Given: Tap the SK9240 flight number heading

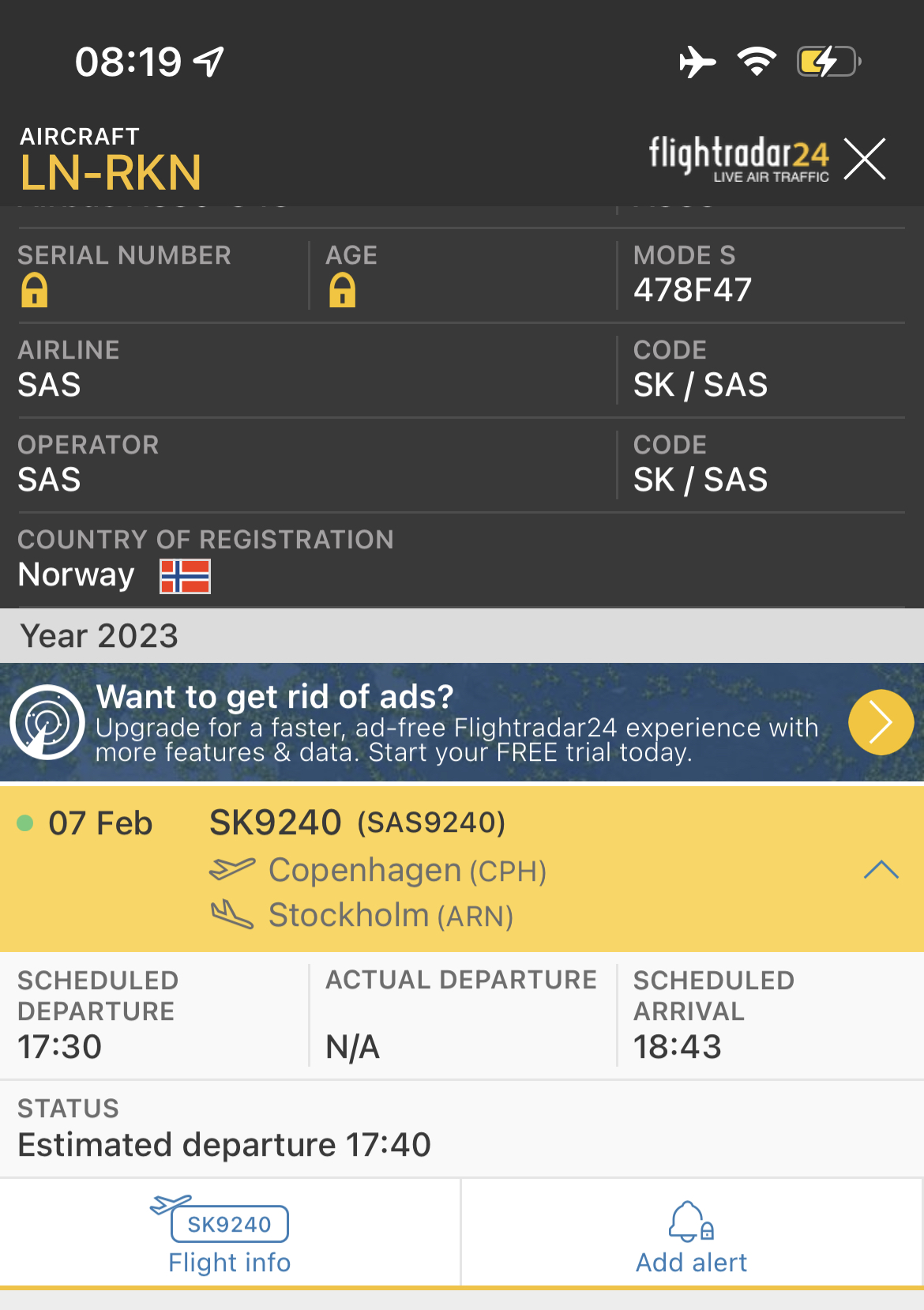Looking at the screenshot, I should (x=275, y=823).
